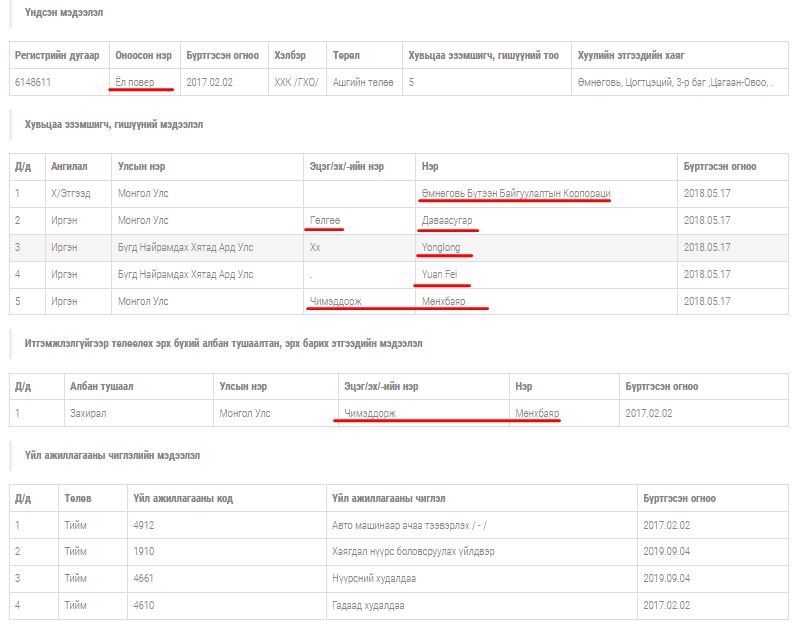The image size is (812, 627).
Task: Select the company name Ёл повер
Action: [135, 81]
